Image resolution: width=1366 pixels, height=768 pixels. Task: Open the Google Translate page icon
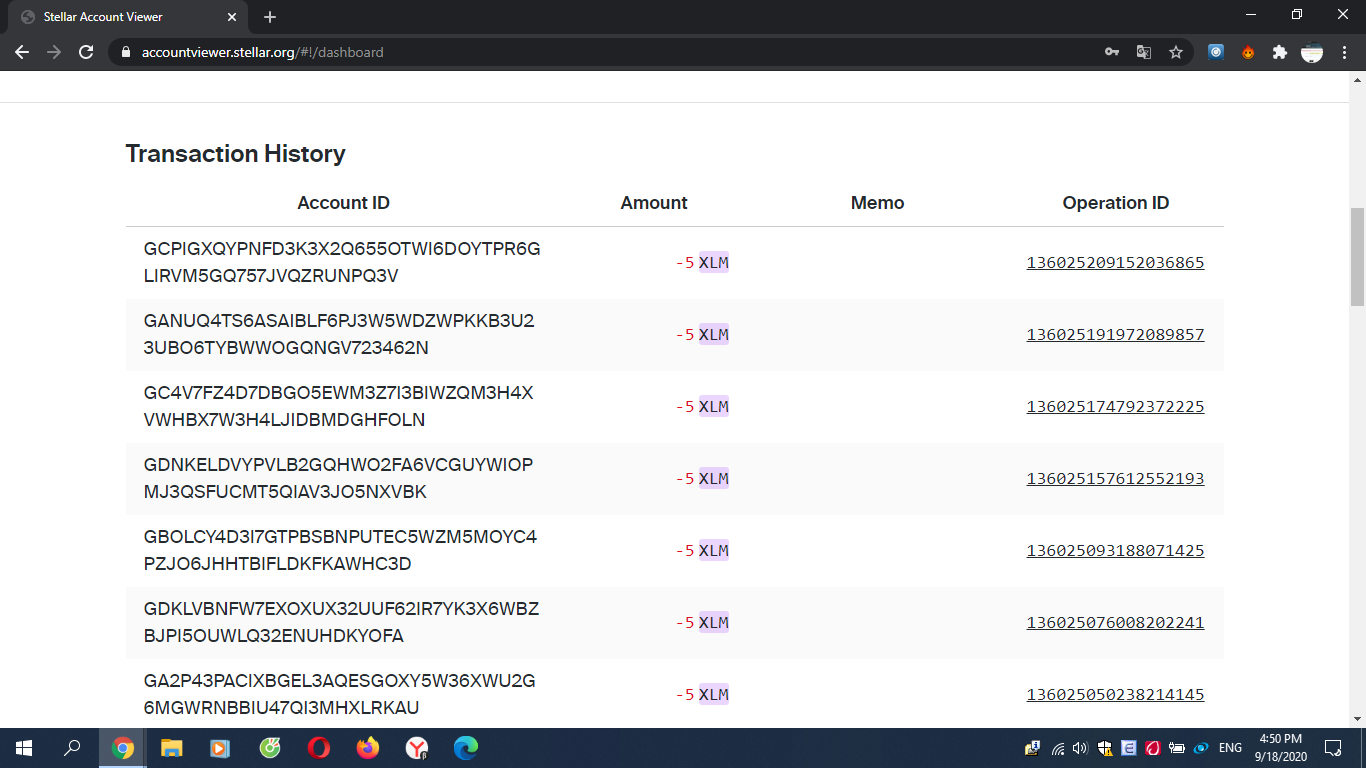(x=1143, y=52)
